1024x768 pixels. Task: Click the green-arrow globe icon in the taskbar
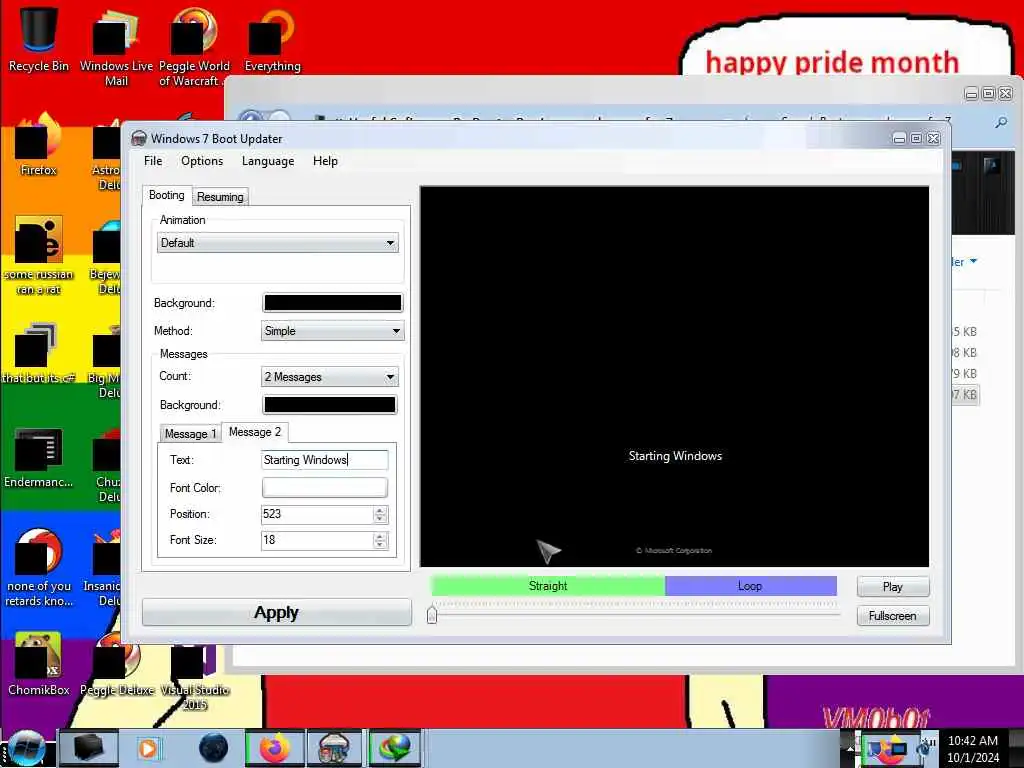(x=394, y=748)
